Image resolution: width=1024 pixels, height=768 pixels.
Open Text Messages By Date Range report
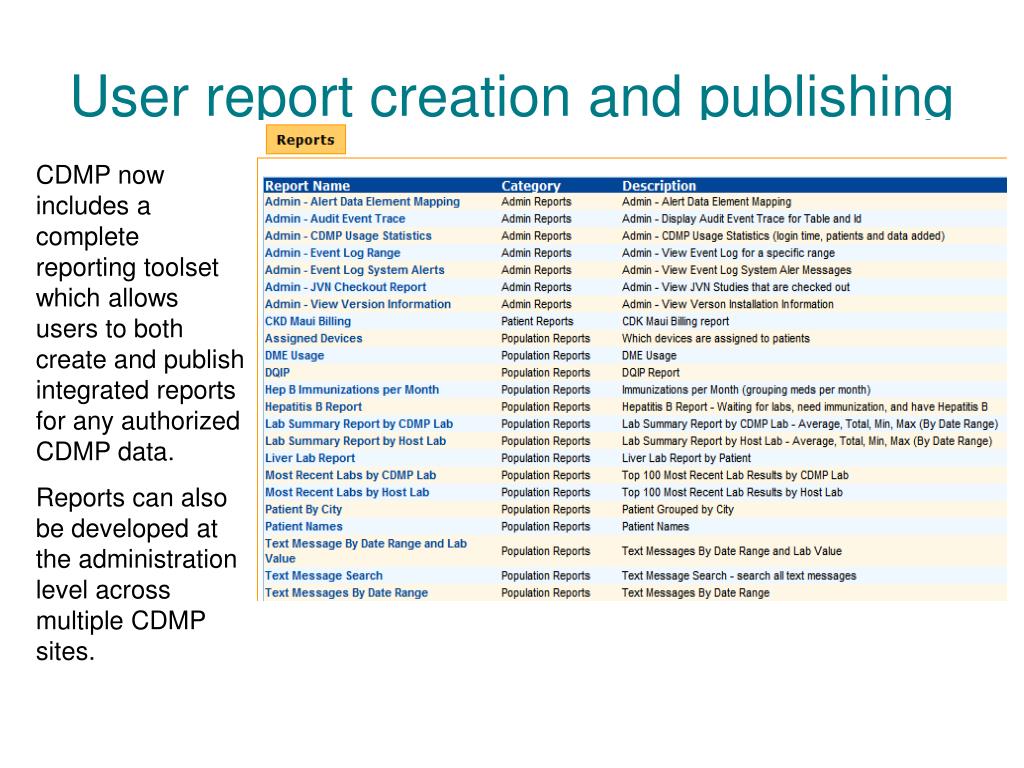(x=347, y=592)
